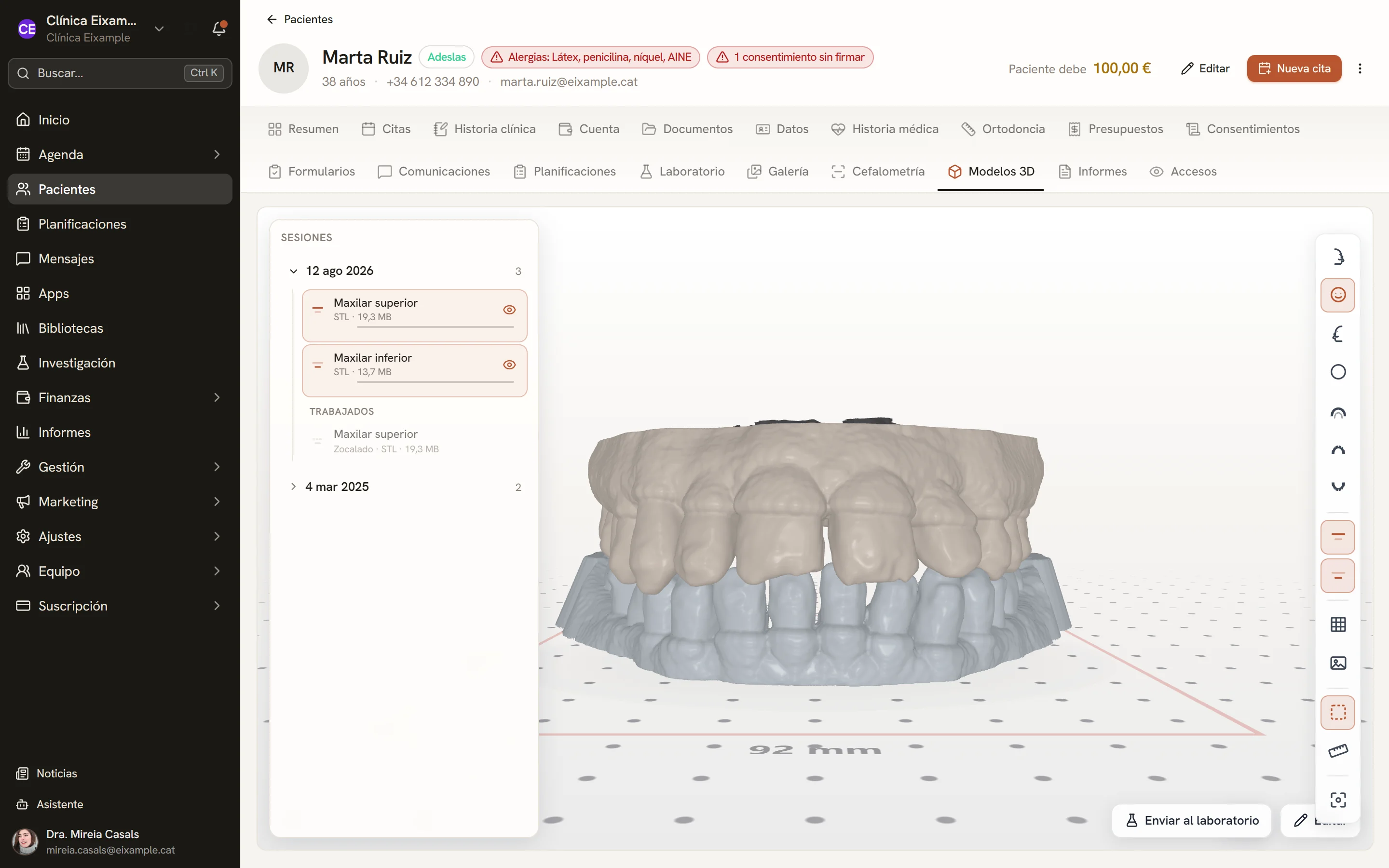Click the recenter focus icon in viewer toolbar
The image size is (1389, 868).
click(1337, 800)
